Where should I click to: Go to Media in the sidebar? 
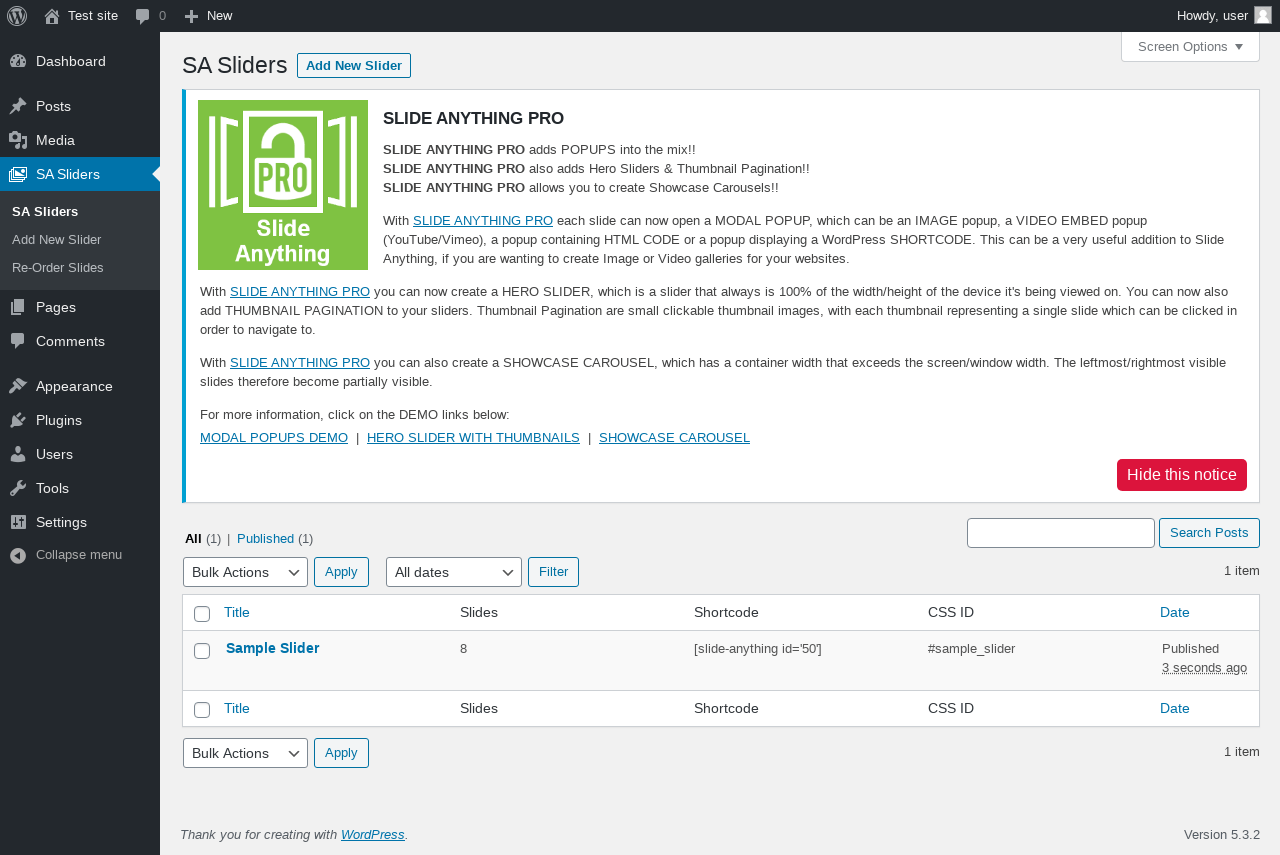click(55, 140)
